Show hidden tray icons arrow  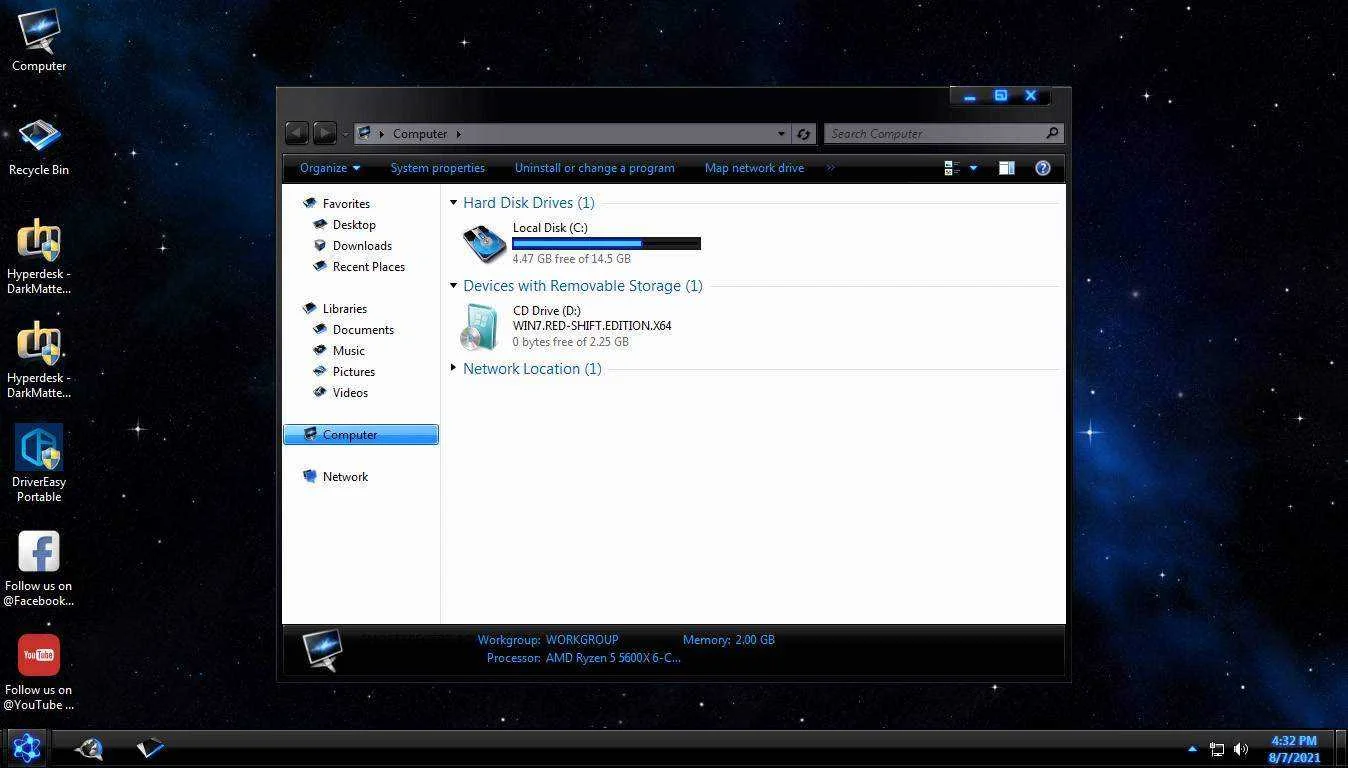1192,749
